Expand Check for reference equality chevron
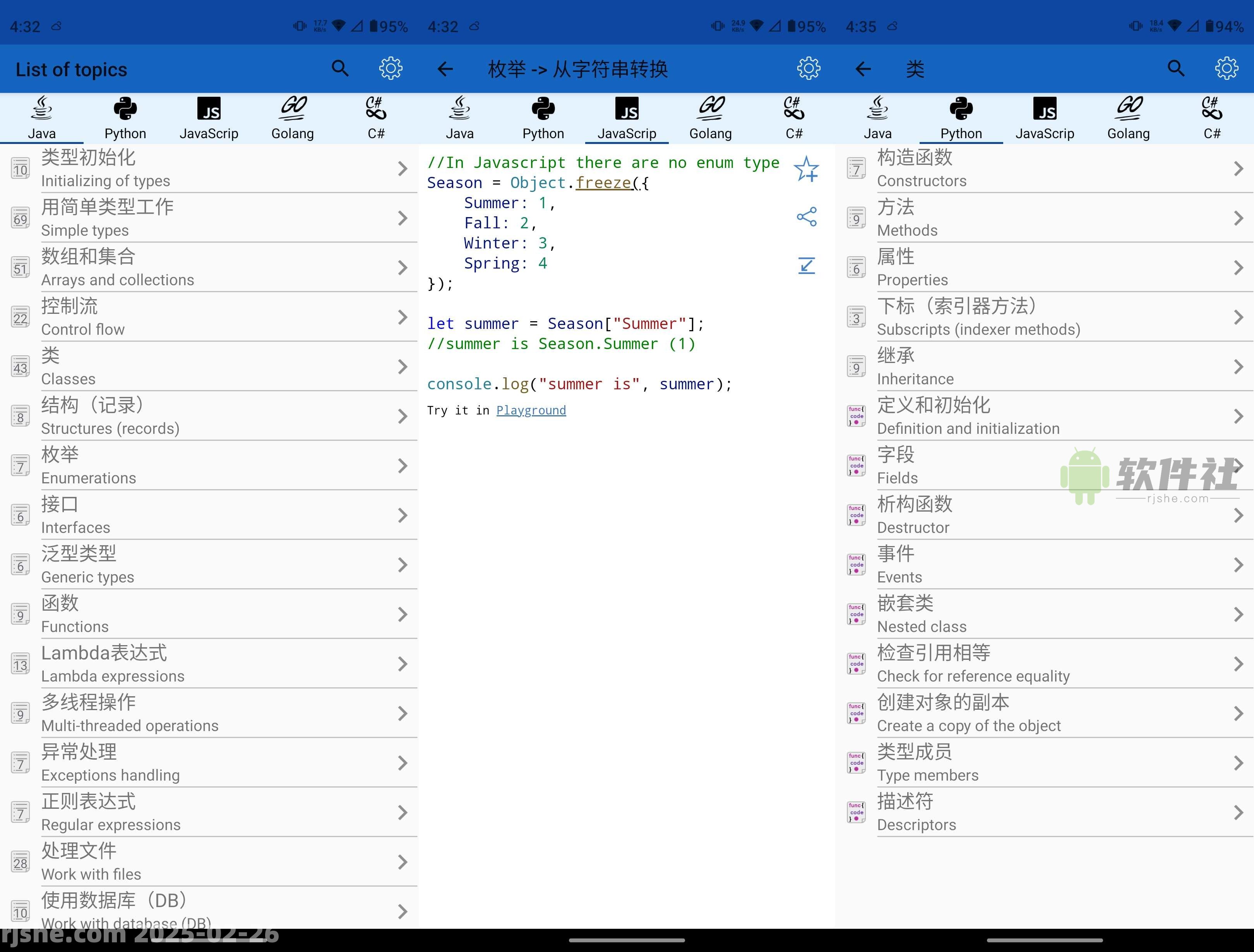This screenshot has width=1254, height=952. click(1238, 664)
